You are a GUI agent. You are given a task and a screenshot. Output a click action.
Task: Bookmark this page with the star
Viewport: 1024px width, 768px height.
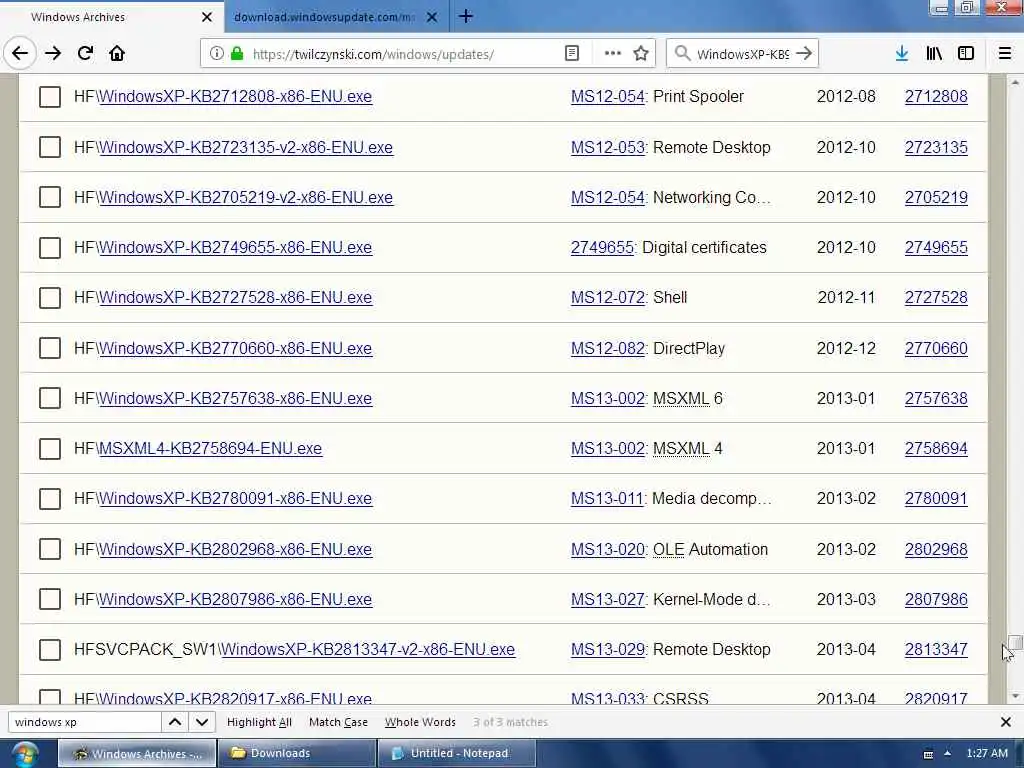coord(641,54)
